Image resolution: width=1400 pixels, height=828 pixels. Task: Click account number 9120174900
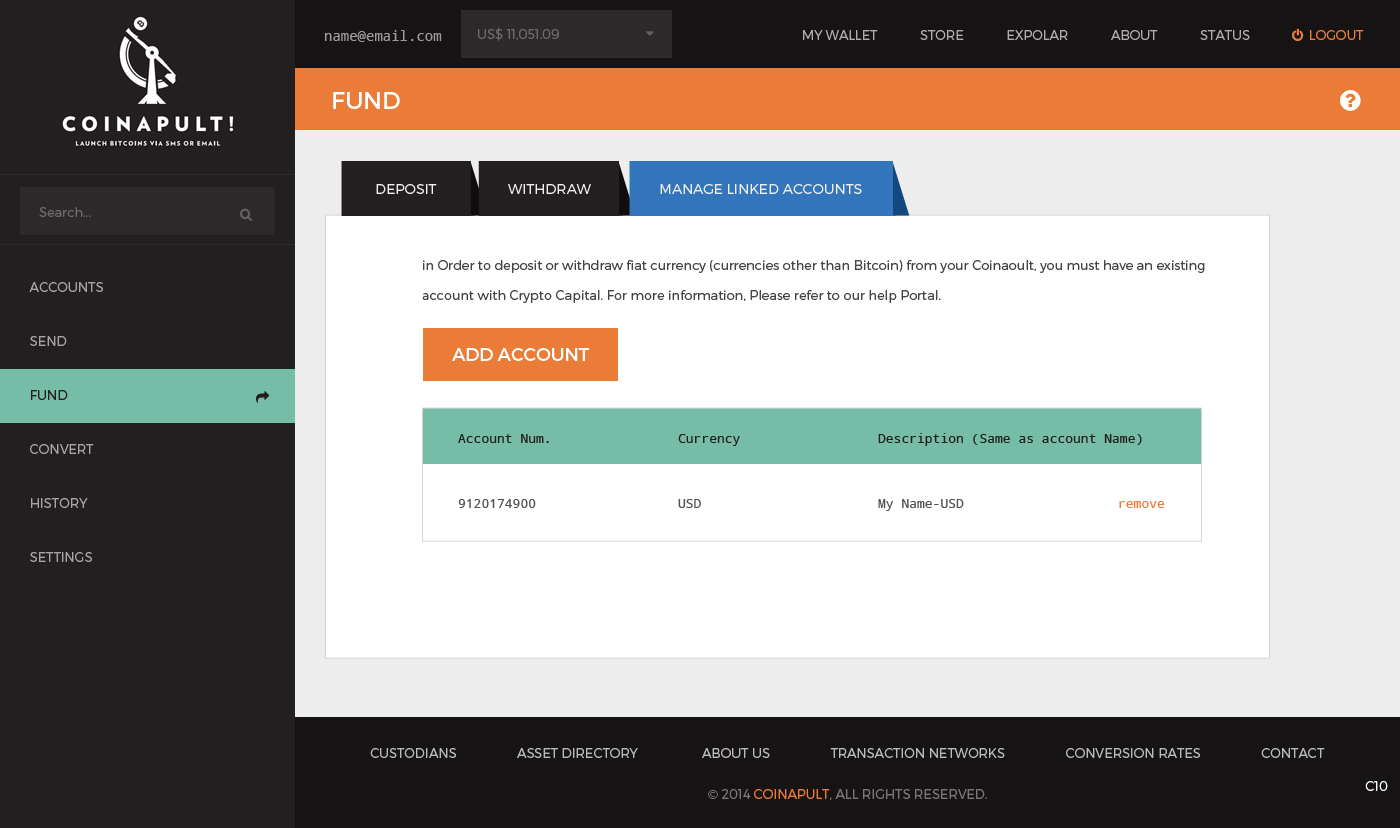click(x=497, y=503)
